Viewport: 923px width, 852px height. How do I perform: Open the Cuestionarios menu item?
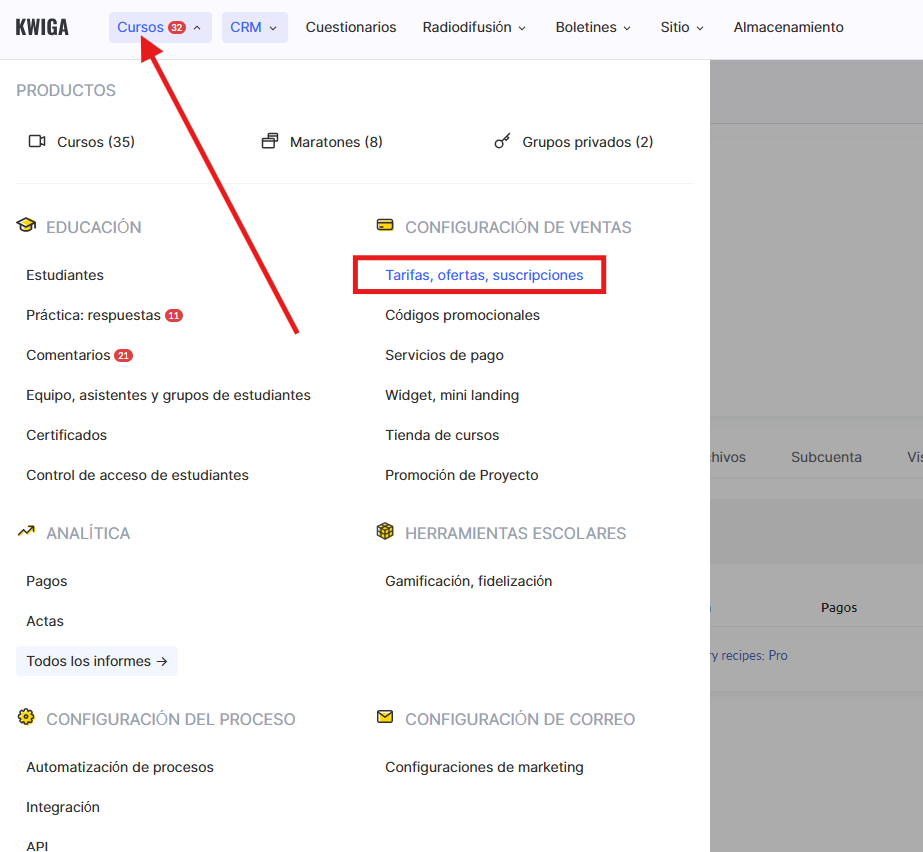(x=350, y=27)
